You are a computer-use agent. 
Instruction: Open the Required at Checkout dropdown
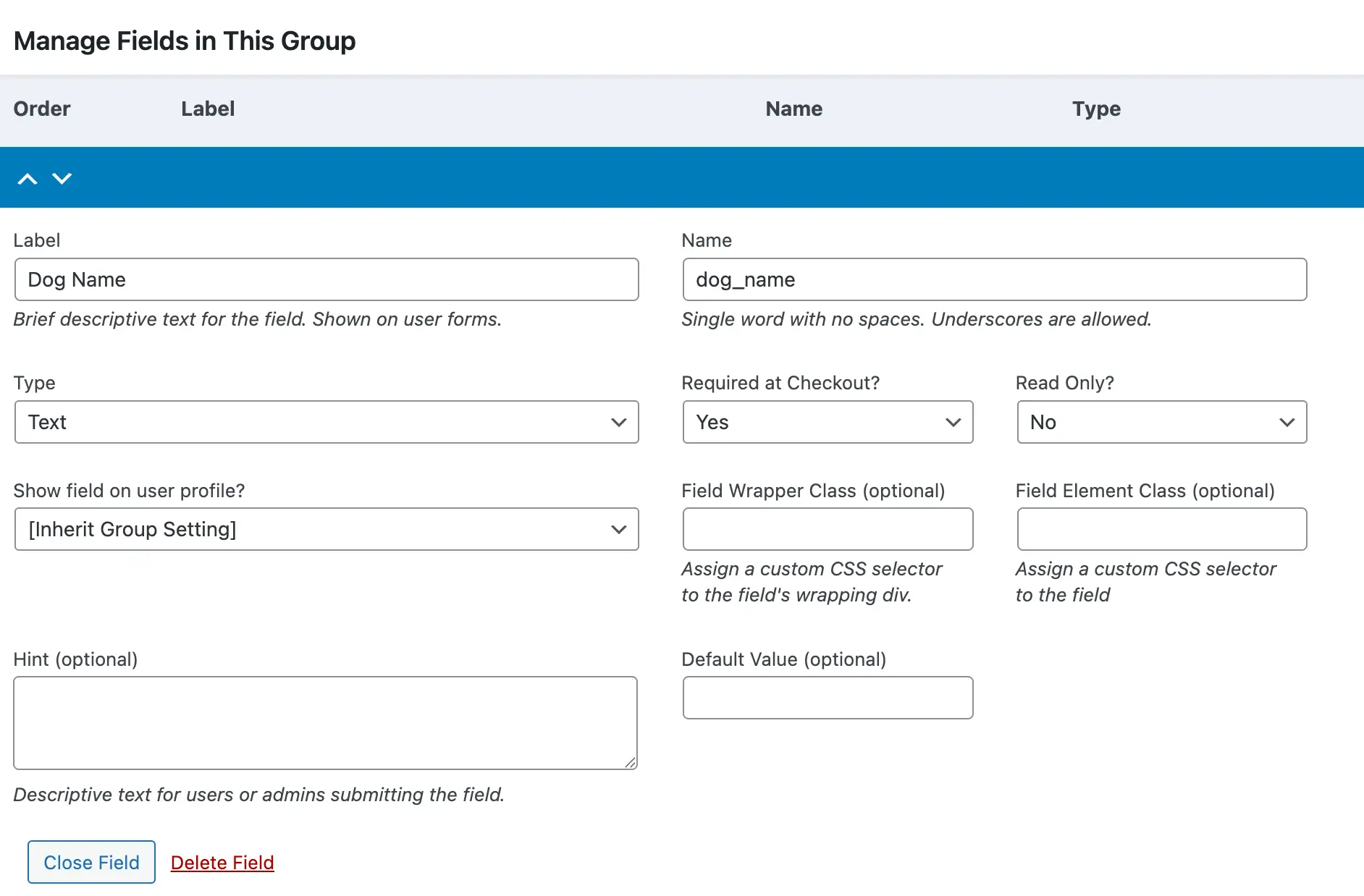click(828, 422)
